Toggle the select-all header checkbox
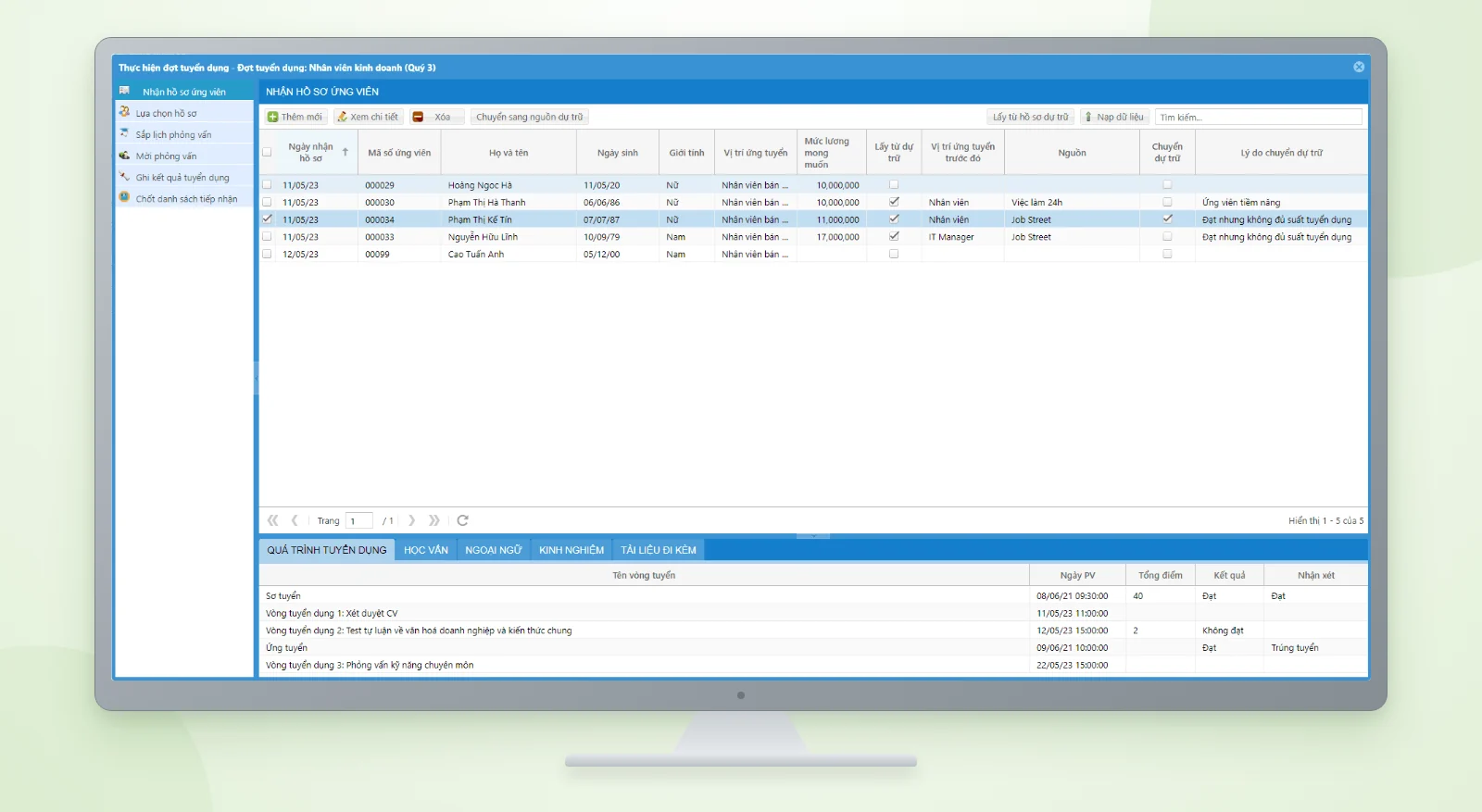 point(267,152)
